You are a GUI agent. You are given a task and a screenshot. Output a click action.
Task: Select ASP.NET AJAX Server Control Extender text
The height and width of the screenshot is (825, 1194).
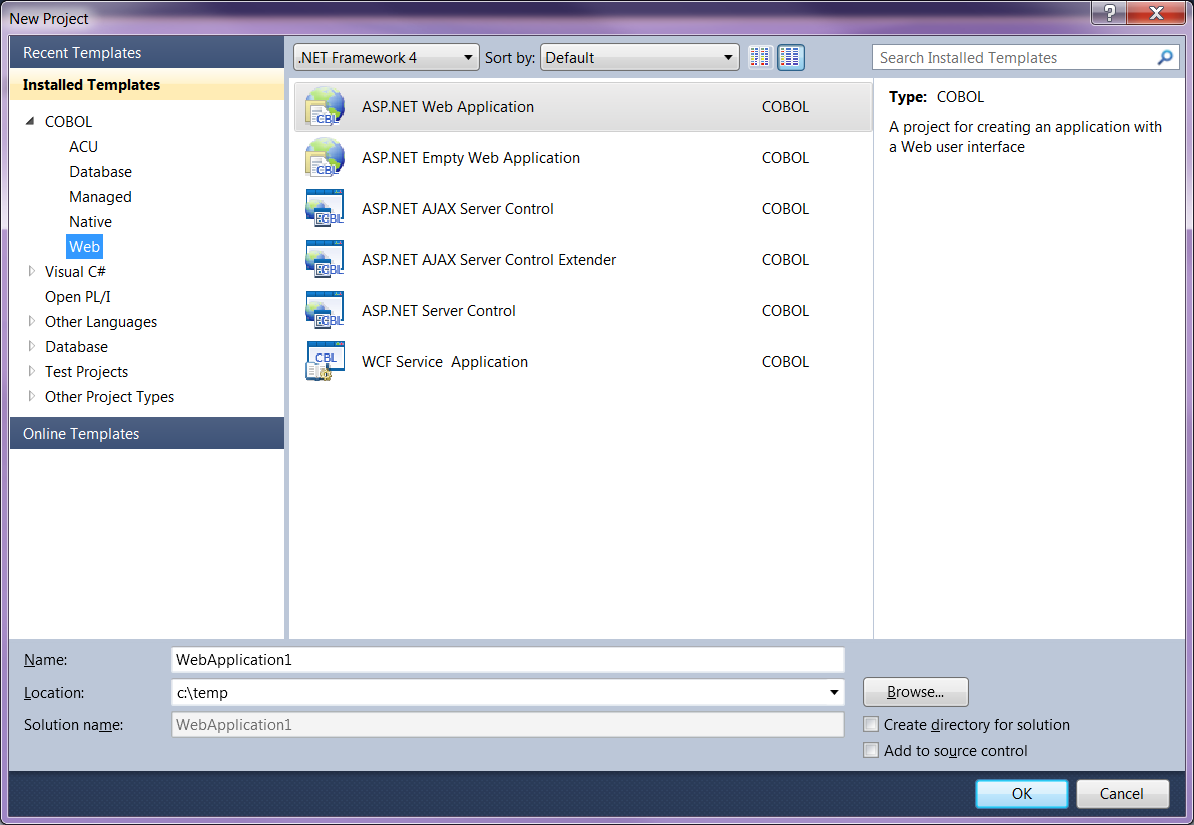coord(489,260)
